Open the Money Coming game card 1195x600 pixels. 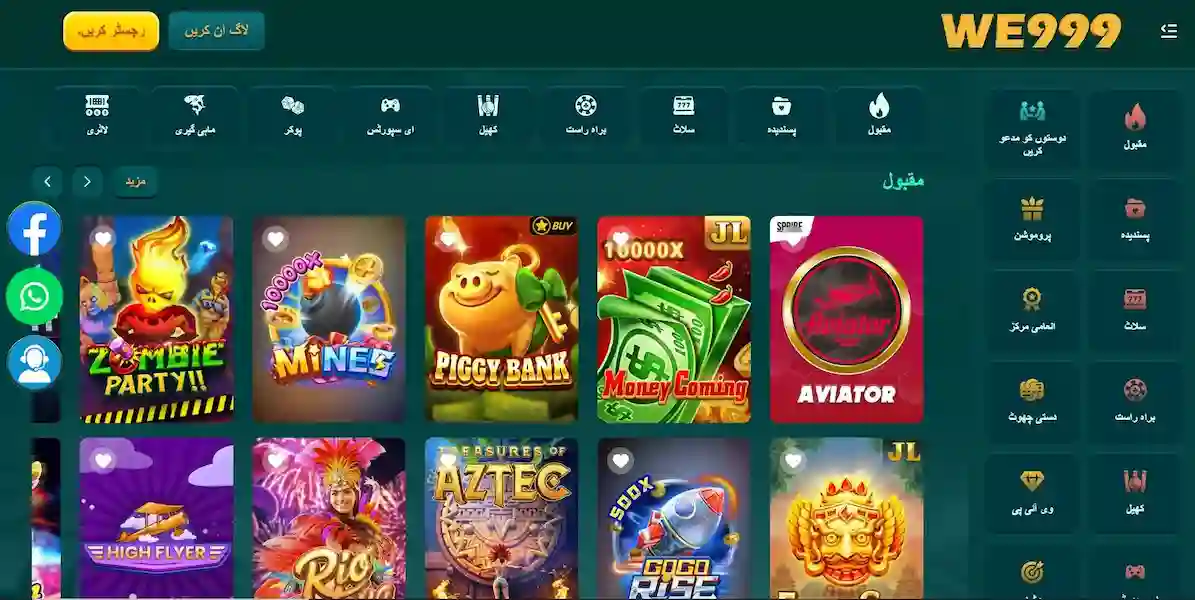coord(674,319)
